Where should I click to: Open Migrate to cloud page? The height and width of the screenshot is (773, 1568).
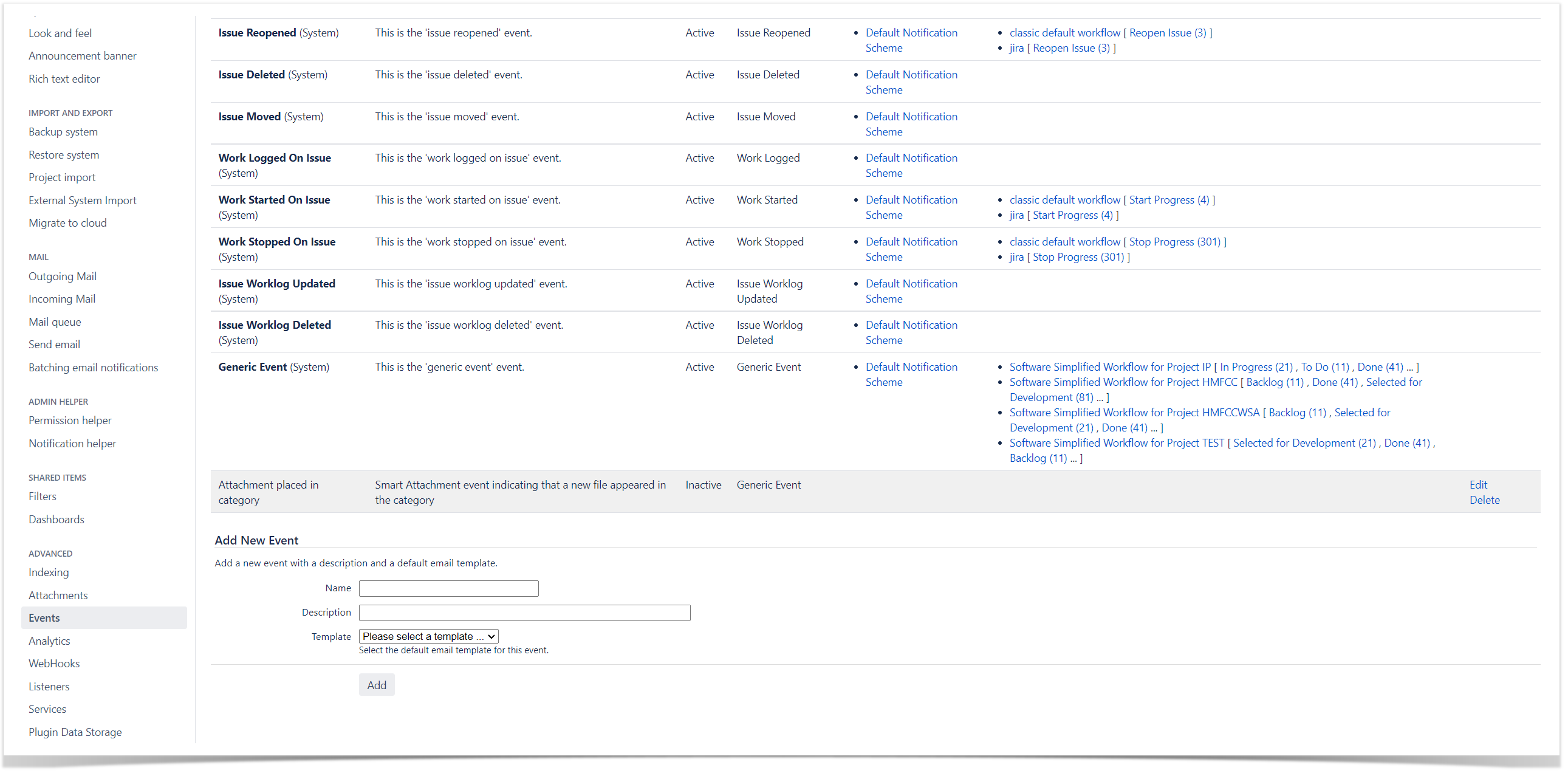pos(67,223)
